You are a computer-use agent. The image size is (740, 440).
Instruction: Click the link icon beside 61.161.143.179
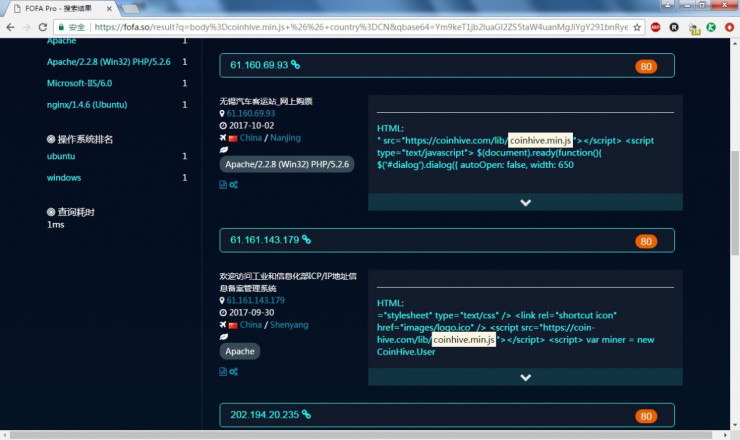[x=306, y=239]
